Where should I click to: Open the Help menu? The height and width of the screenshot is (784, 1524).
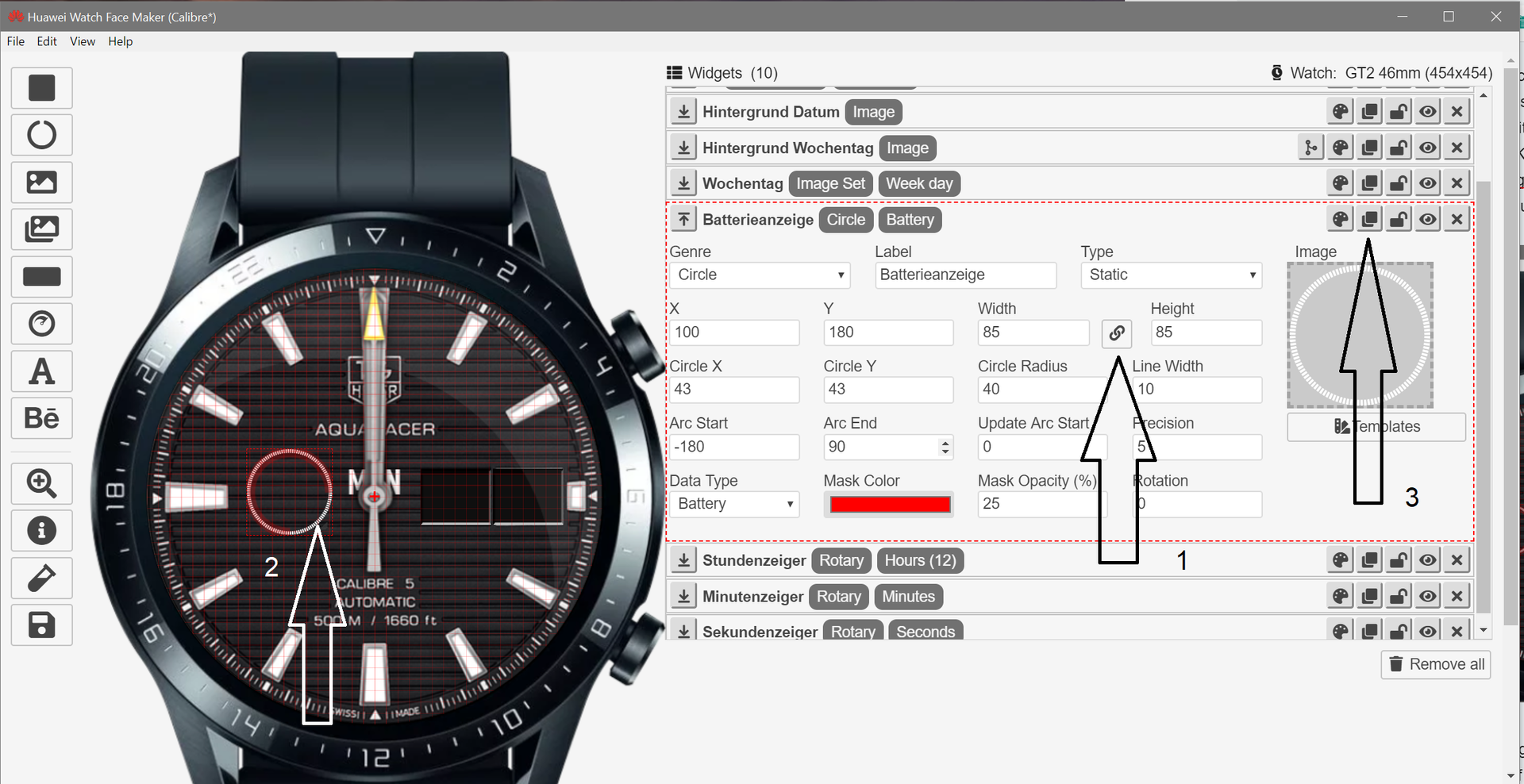coord(121,41)
